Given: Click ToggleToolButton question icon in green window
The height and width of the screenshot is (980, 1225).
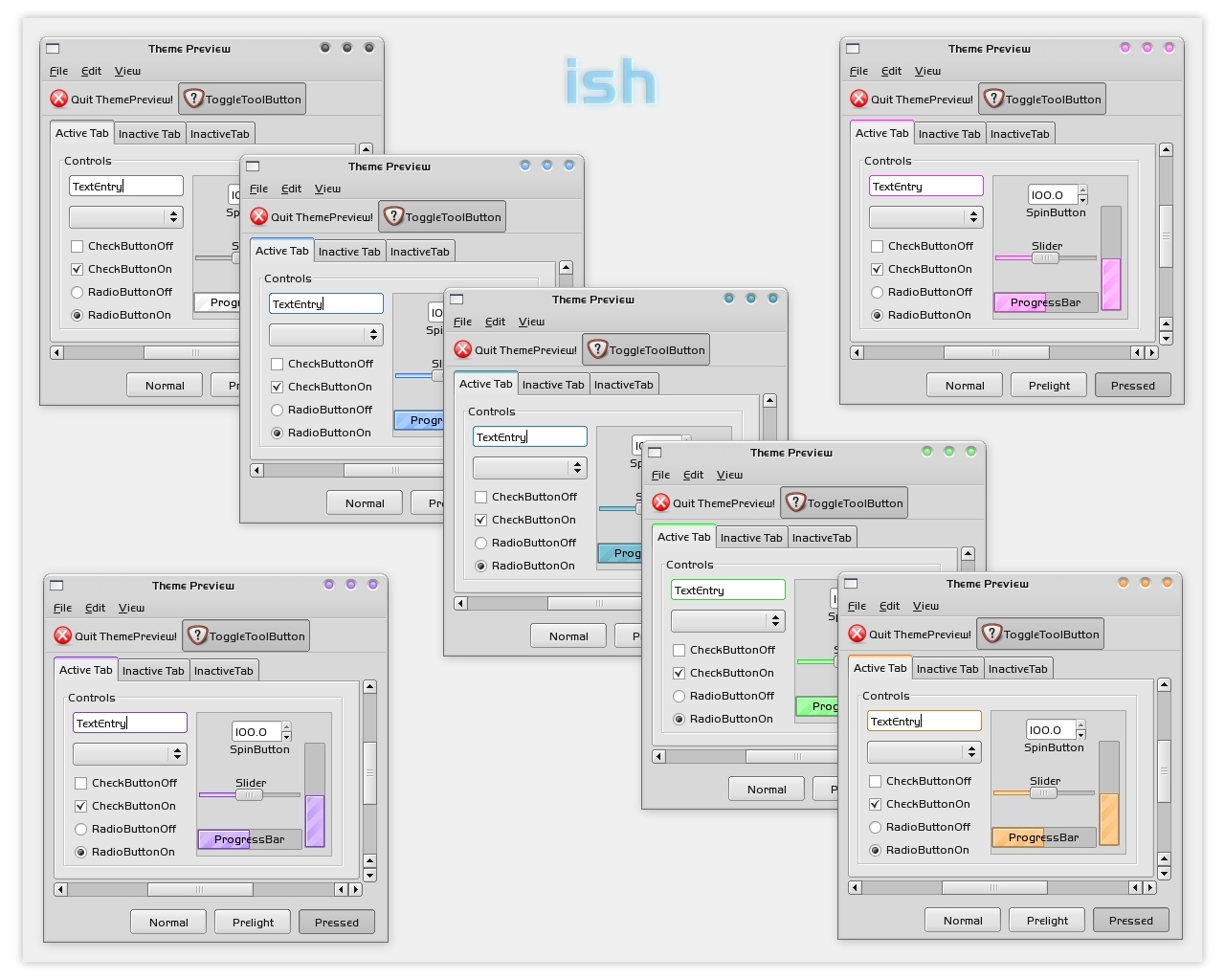Looking at the screenshot, I should 795,501.
